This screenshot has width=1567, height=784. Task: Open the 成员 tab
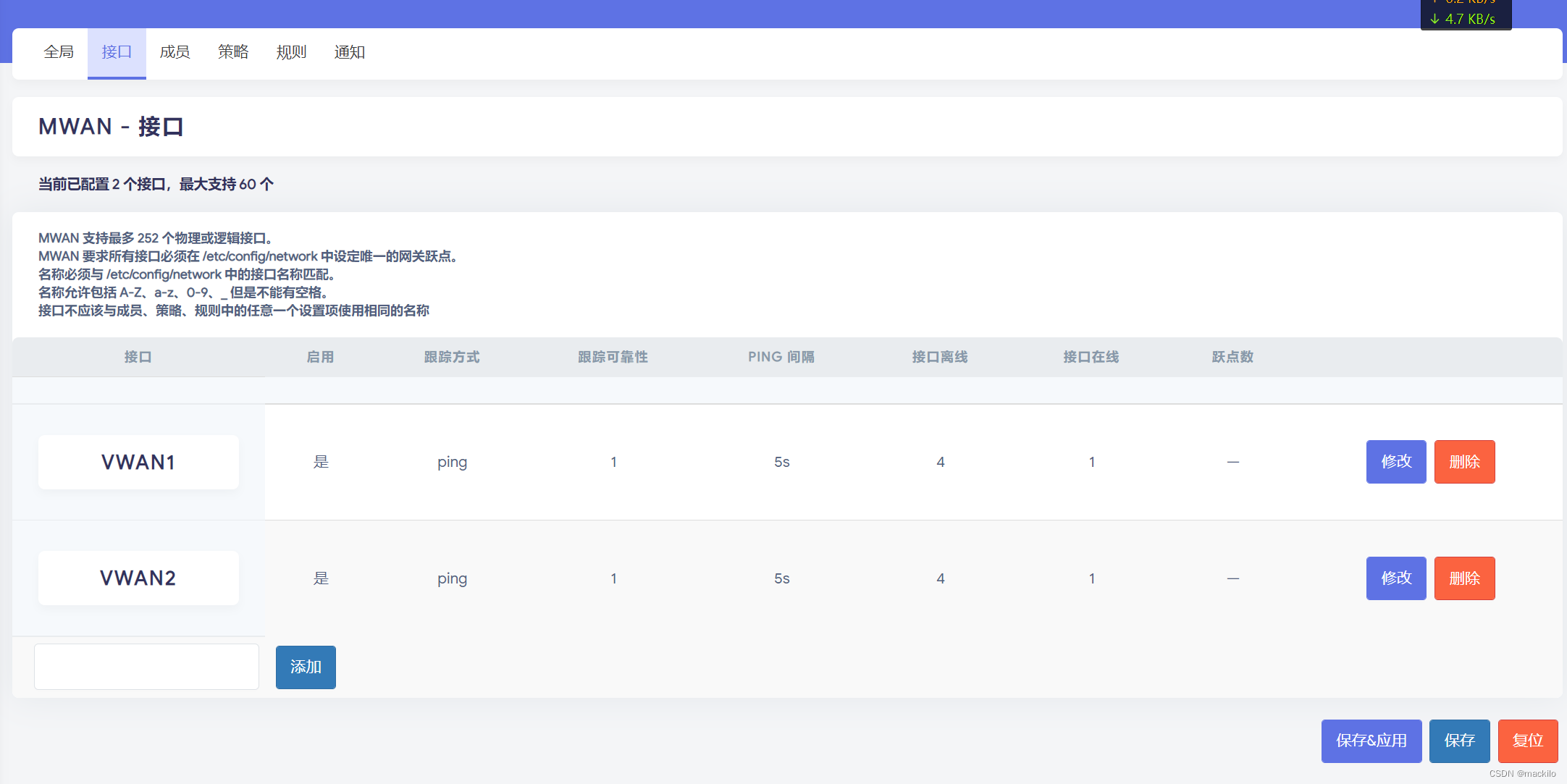click(175, 52)
